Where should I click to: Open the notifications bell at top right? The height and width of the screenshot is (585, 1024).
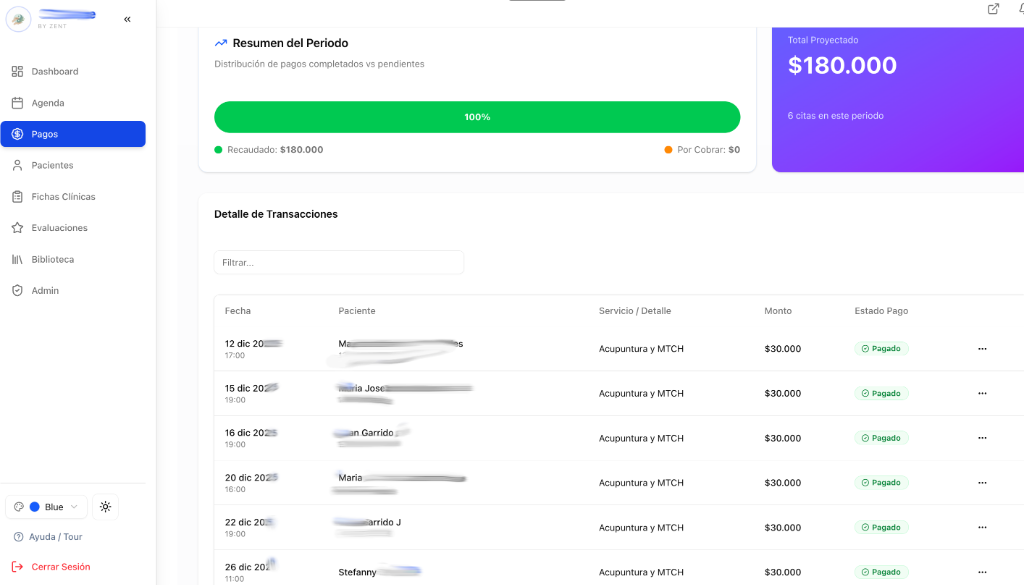1021,9
